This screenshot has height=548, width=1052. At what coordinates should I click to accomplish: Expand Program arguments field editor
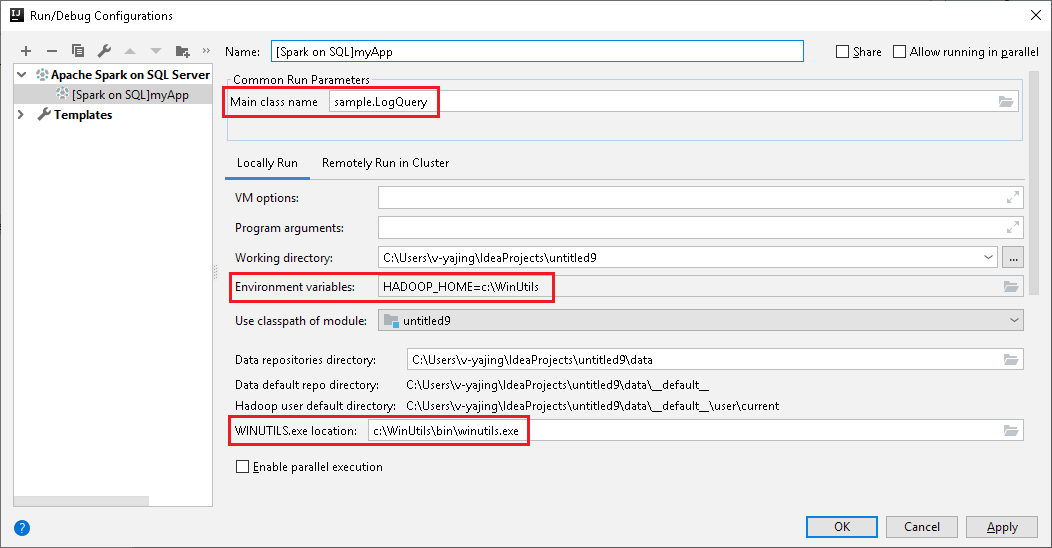click(x=1013, y=228)
